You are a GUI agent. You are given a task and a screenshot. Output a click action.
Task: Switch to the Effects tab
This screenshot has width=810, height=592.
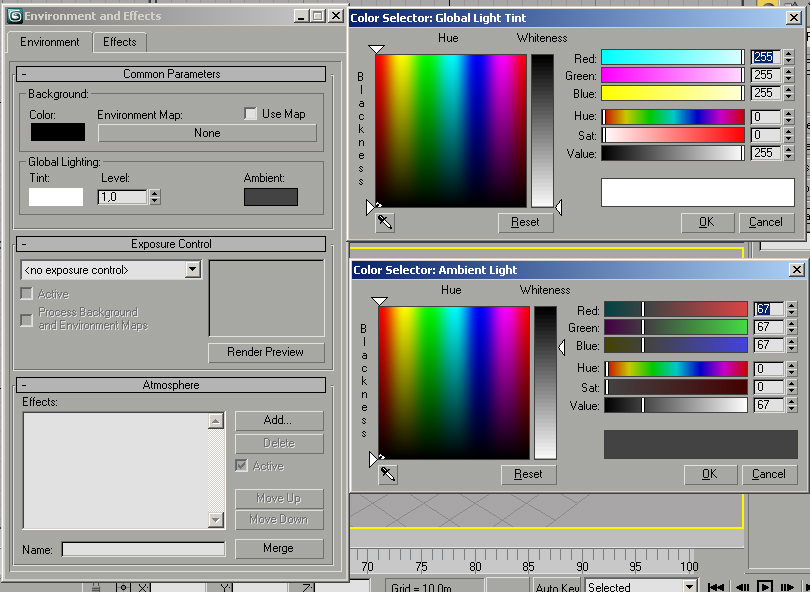(x=120, y=42)
